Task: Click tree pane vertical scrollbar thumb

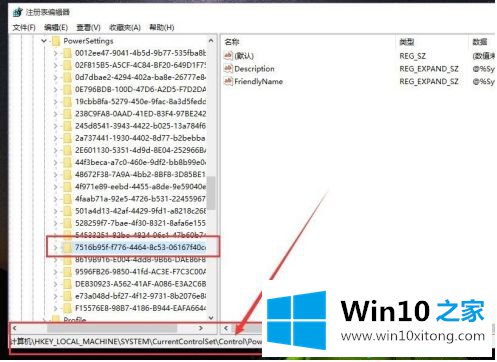Action: (x=211, y=193)
